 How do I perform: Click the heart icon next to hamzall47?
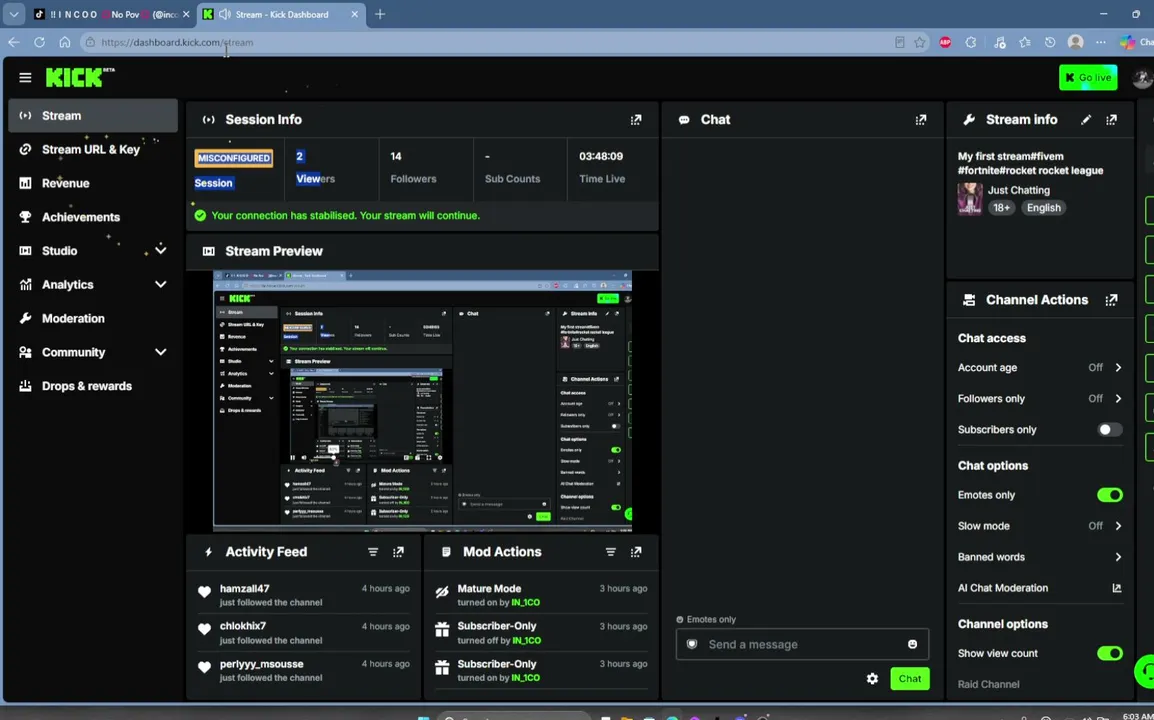coord(205,592)
